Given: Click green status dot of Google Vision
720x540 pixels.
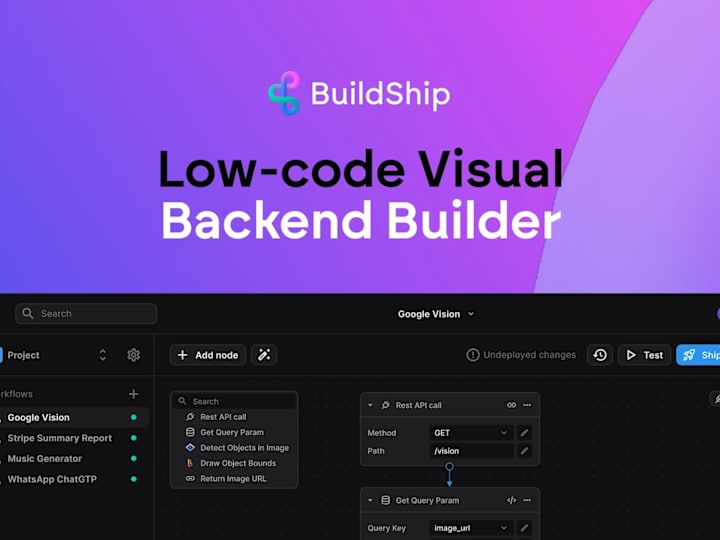Looking at the screenshot, I should click(x=134, y=417).
